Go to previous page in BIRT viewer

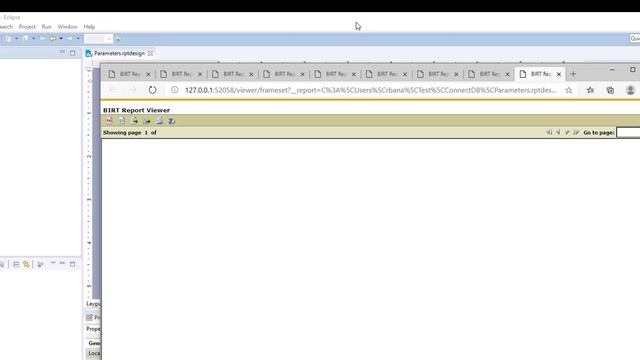558,132
